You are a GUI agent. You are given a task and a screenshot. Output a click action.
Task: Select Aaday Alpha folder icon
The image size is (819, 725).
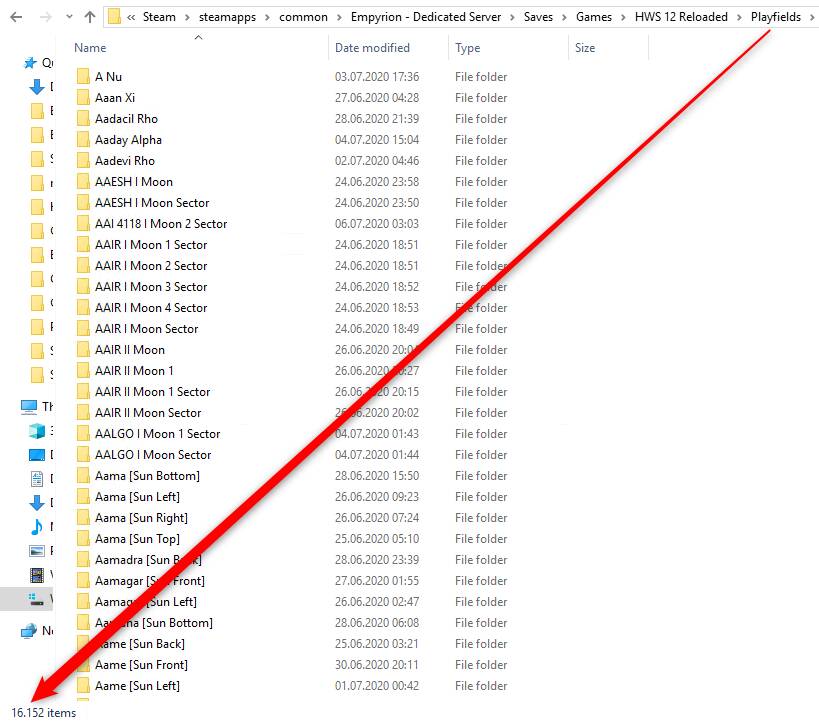[x=83, y=139]
